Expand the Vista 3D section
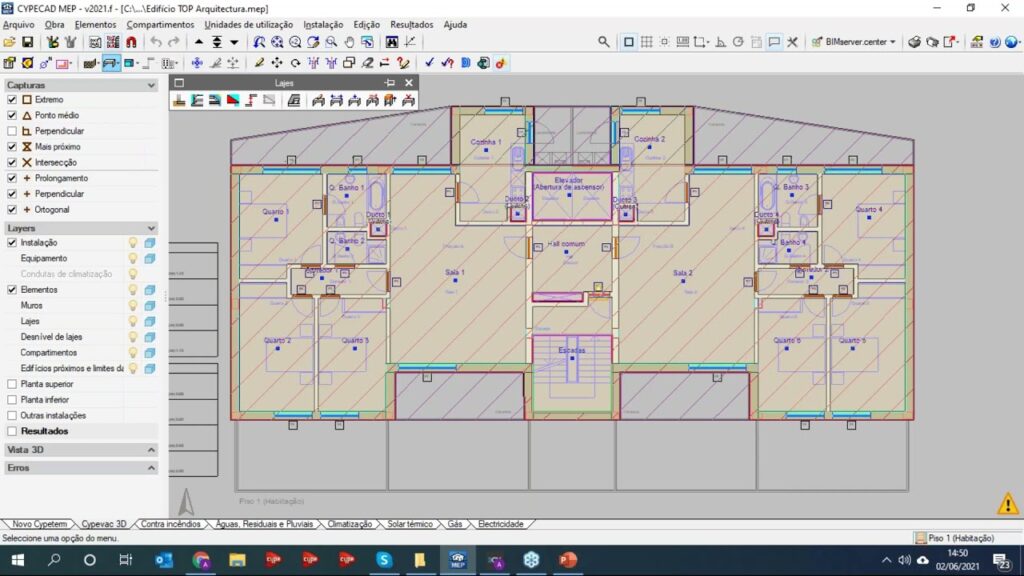The width and height of the screenshot is (1024, 576). [152, 450]
